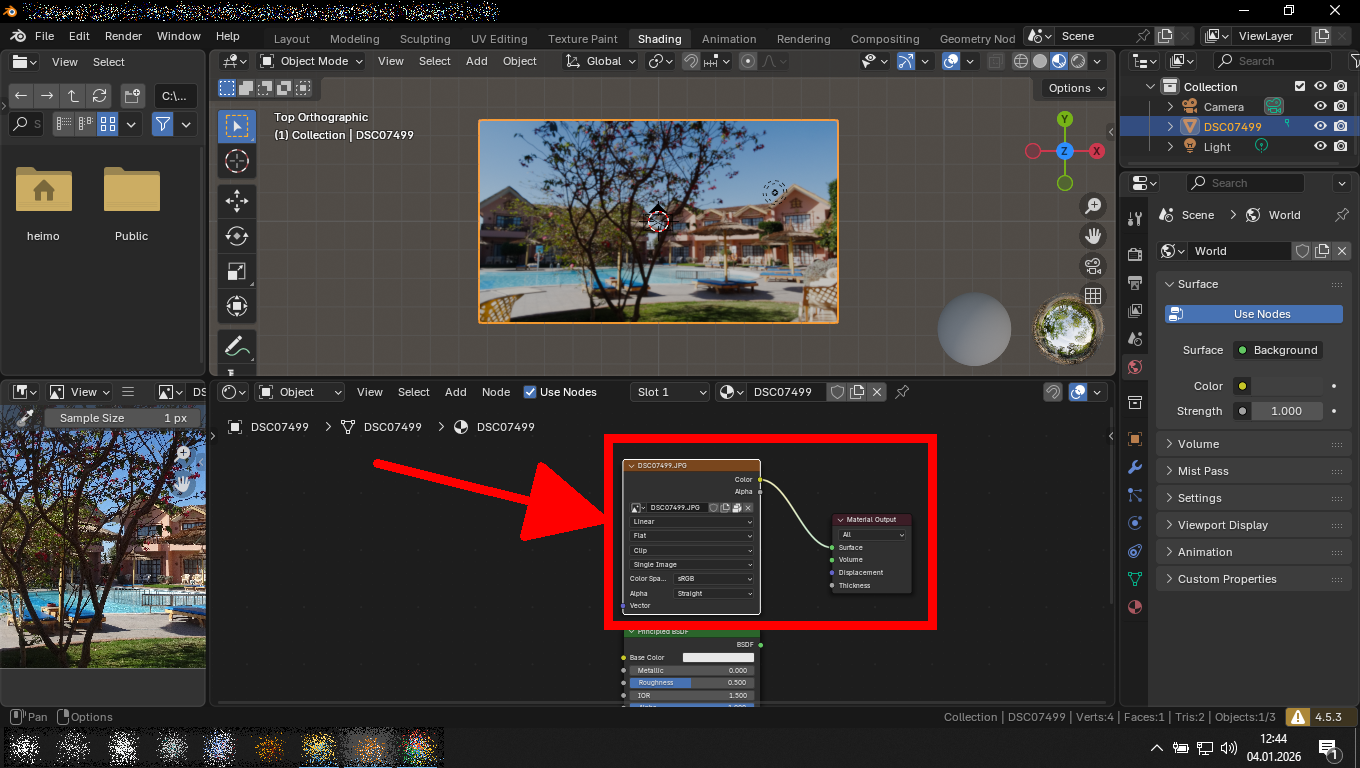Uncheck the Use Nodes checkbox in node editor

(x=530, y=392)
